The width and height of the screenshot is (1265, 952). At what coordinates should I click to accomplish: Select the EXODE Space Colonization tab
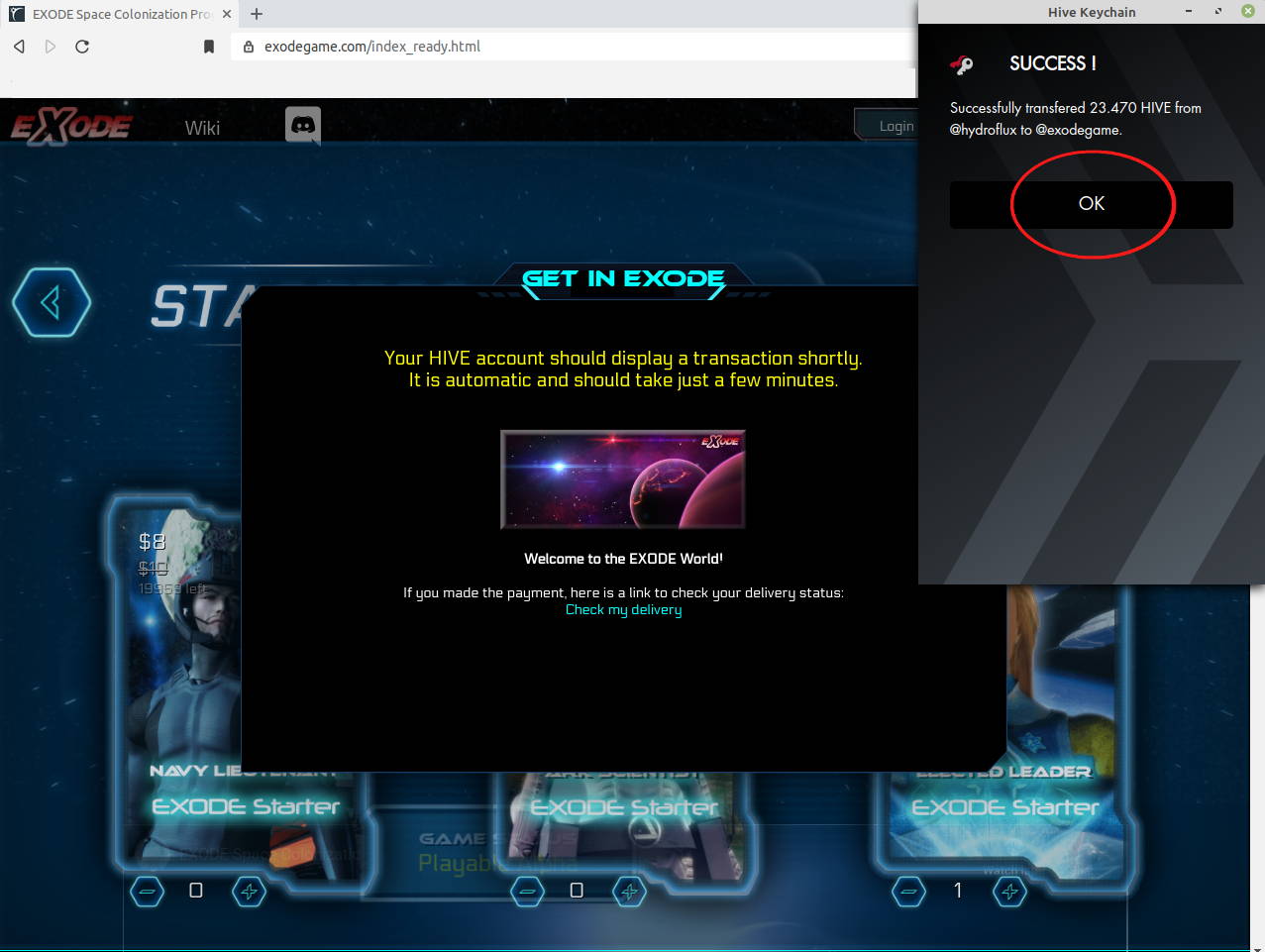point(119,14)
